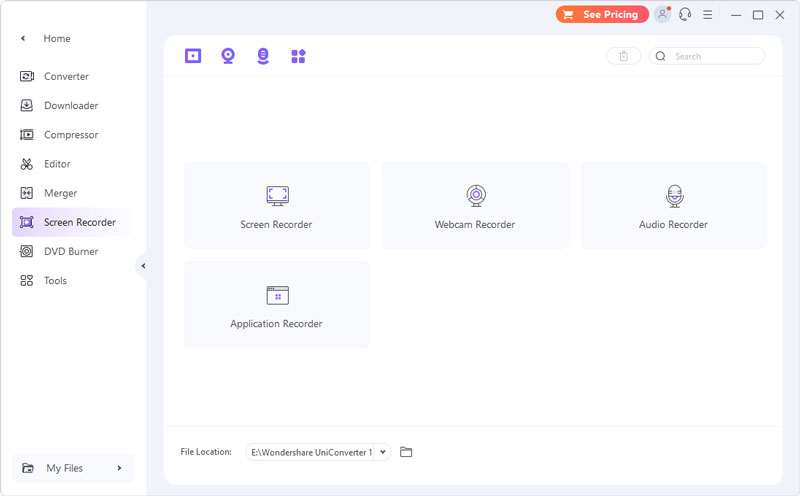The height and width of the screenshot is (496, 800).
Task: Open My Files panel
Action: click(73, 468)
